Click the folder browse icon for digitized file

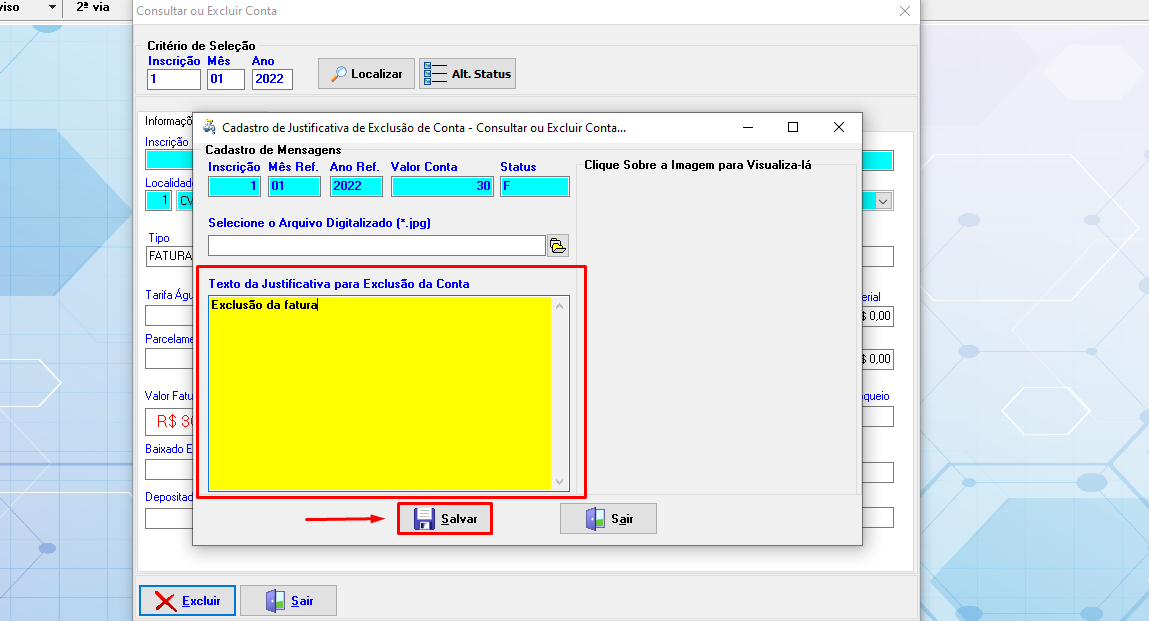(x=557, y=246)
